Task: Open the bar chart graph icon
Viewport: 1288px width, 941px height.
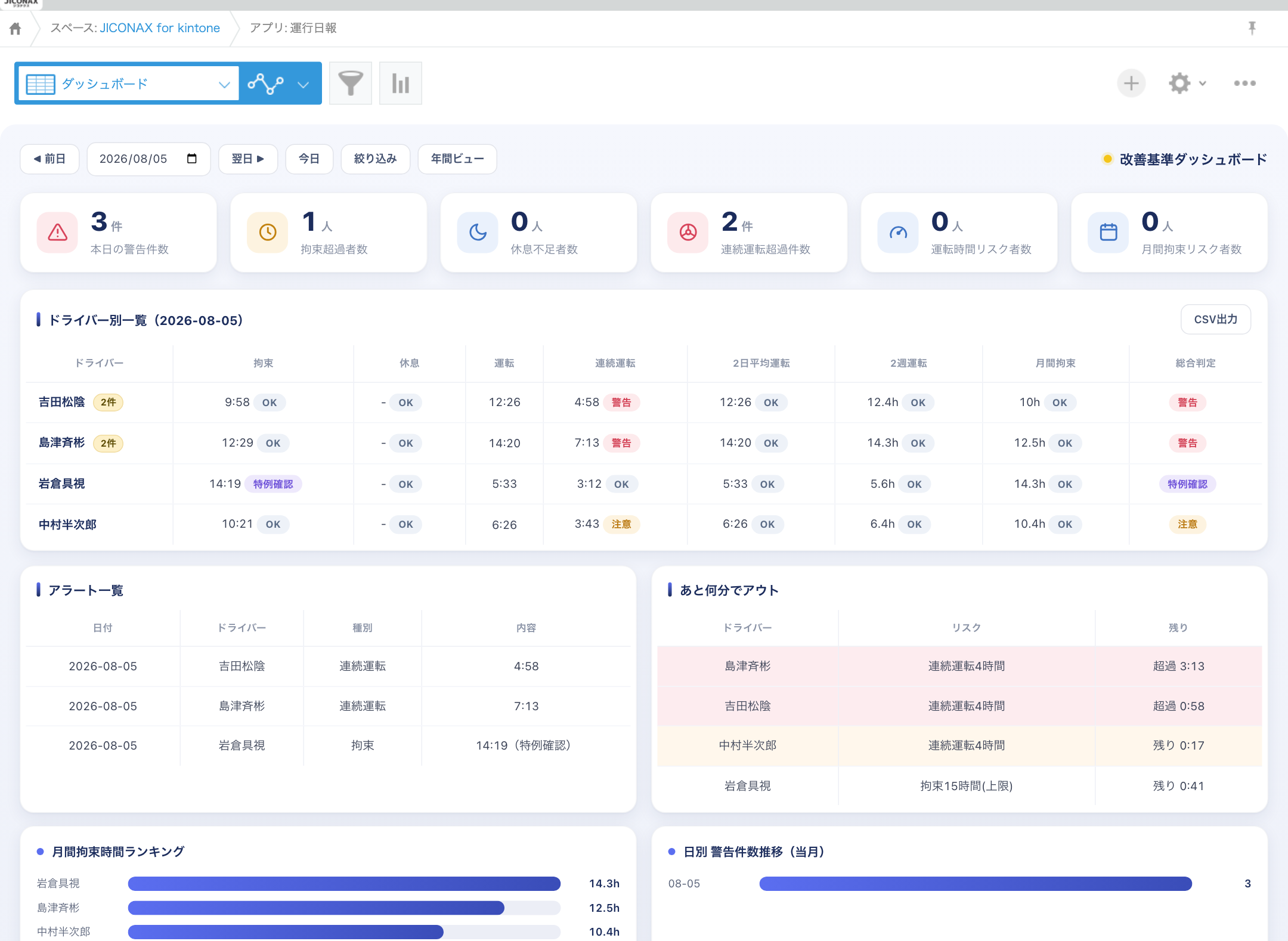Action: point(401,83)
